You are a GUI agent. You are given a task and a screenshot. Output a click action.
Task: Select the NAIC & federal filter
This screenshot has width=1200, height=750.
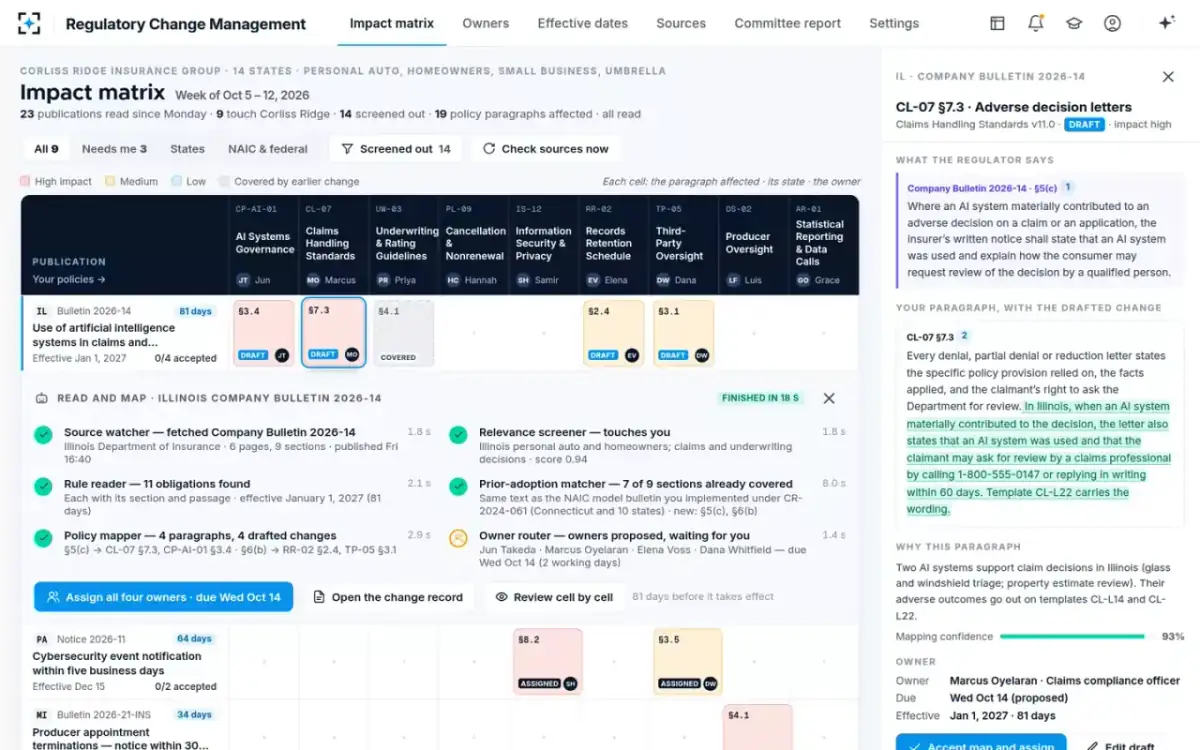coord(268,149)
